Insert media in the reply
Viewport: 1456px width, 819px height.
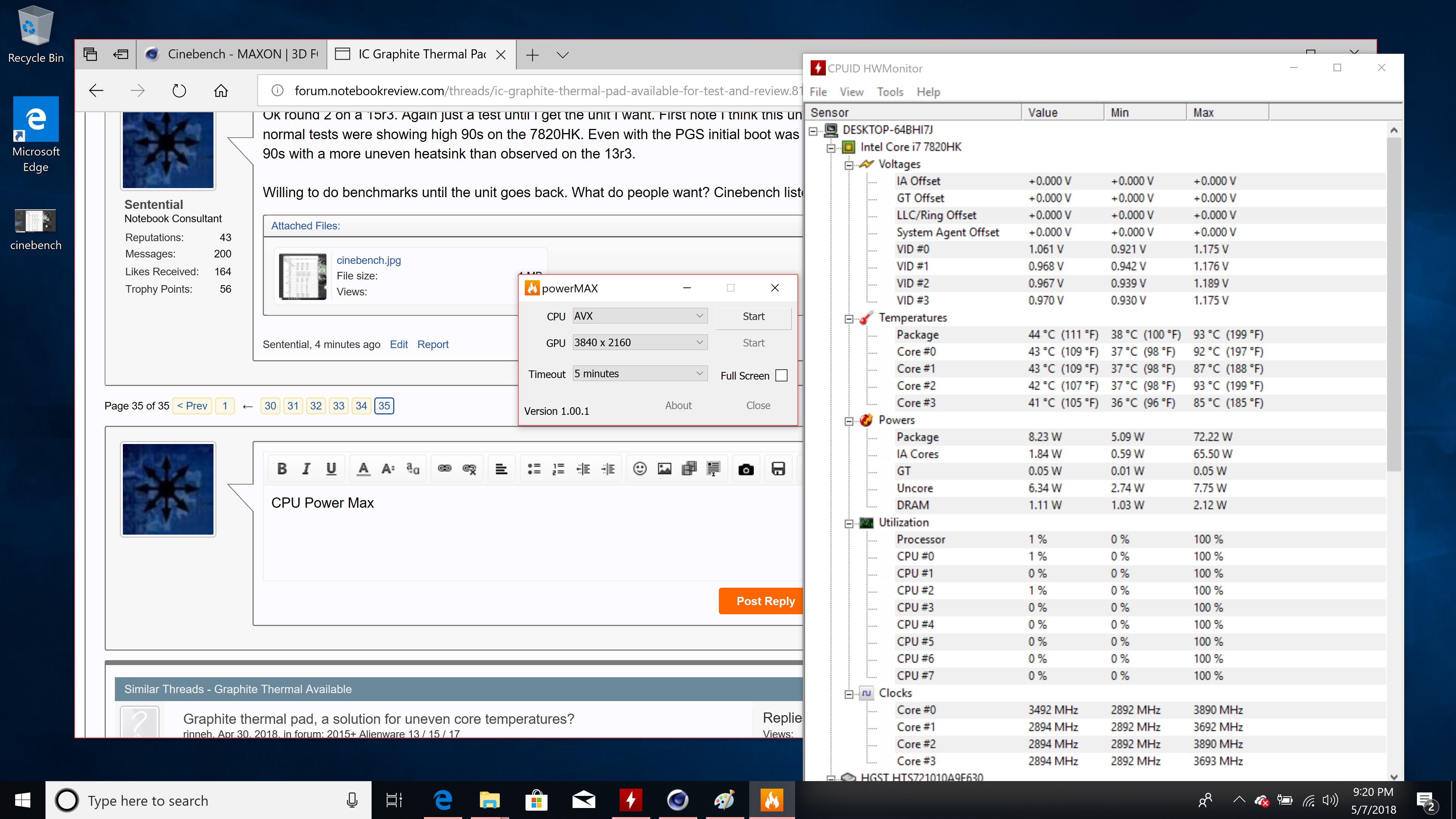[689, 469]
